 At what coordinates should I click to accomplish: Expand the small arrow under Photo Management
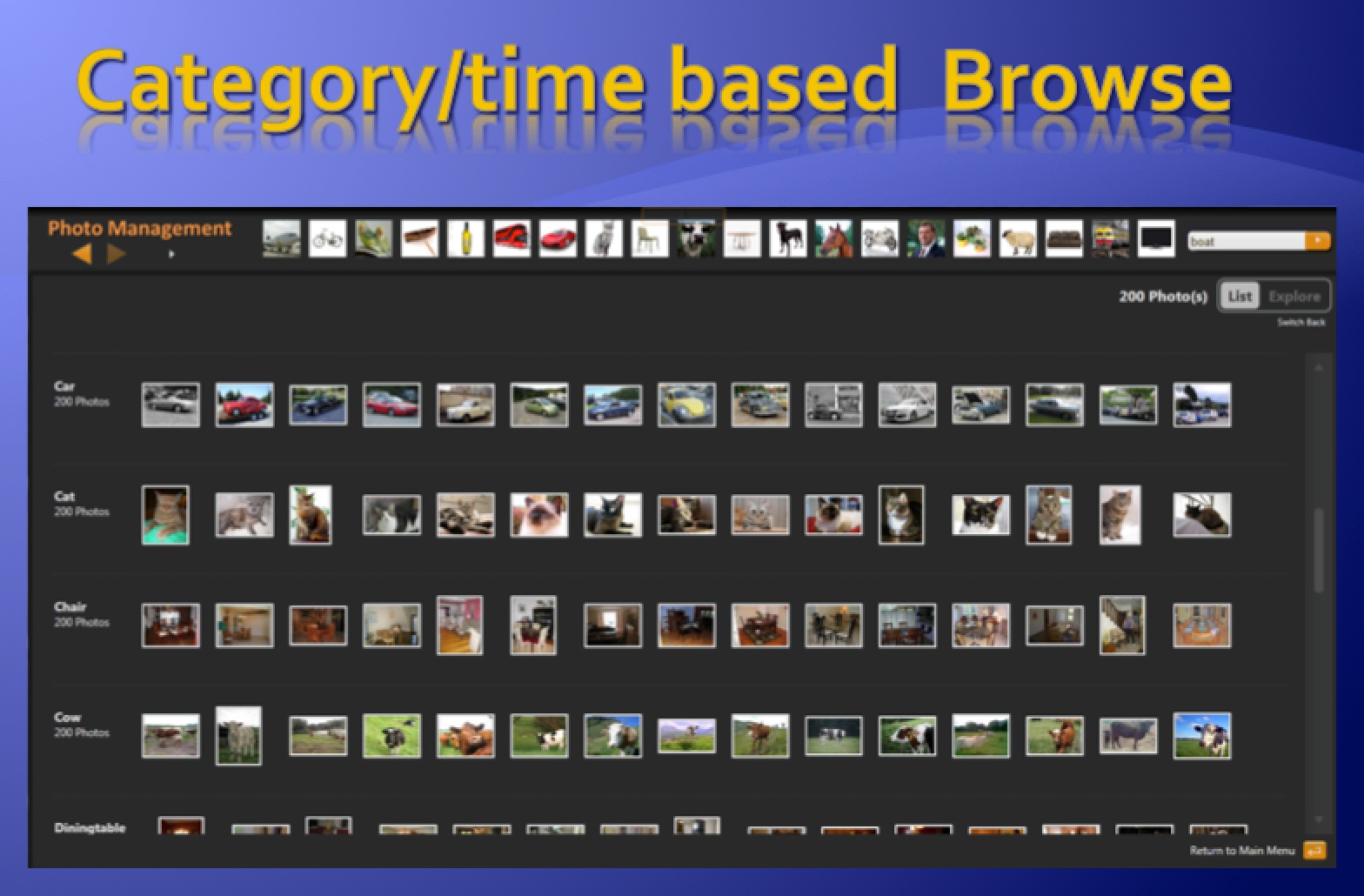tap(171, 254)
